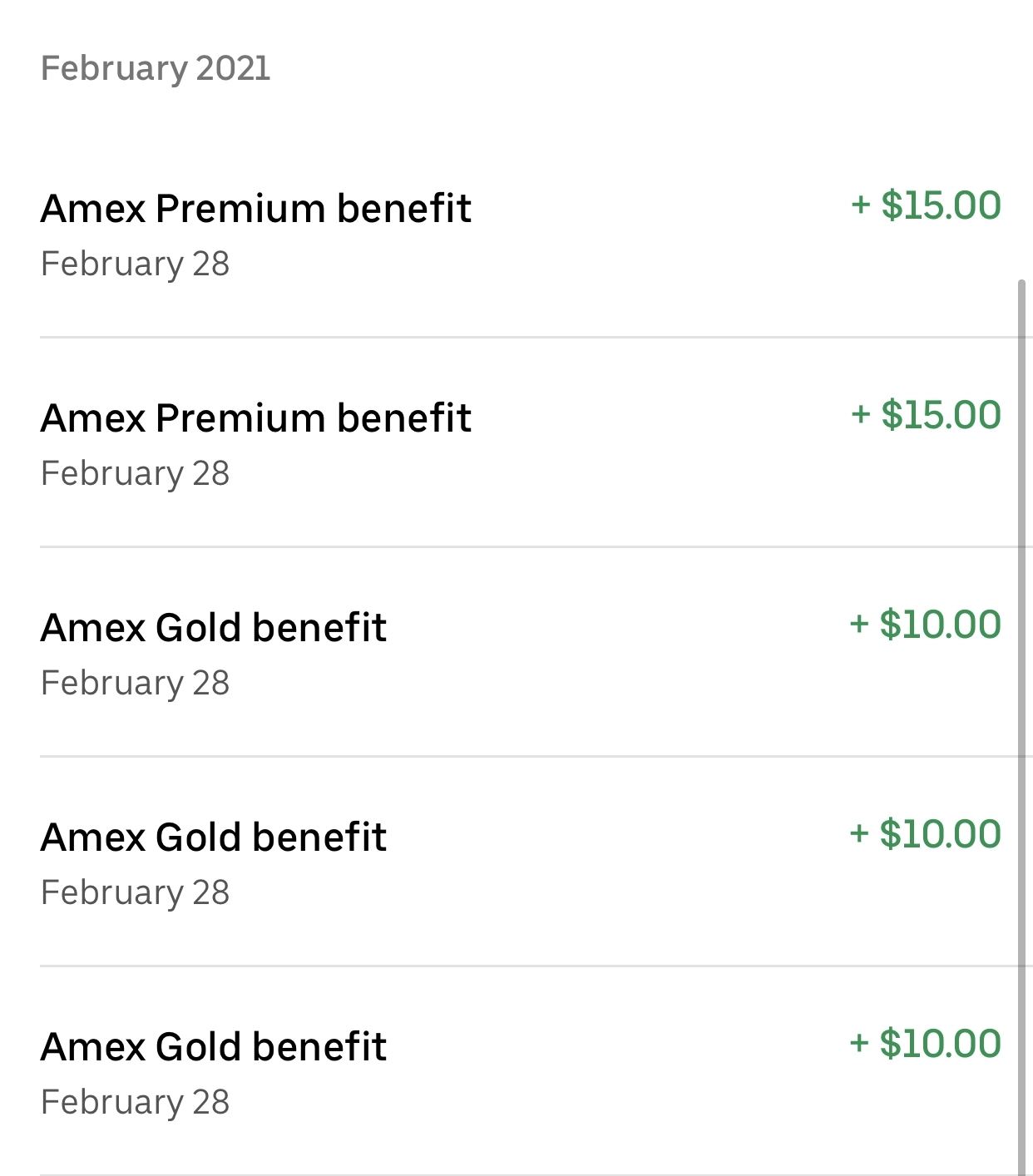
Task: Click the date under the second Premium benefit
Action: (135, 474)
